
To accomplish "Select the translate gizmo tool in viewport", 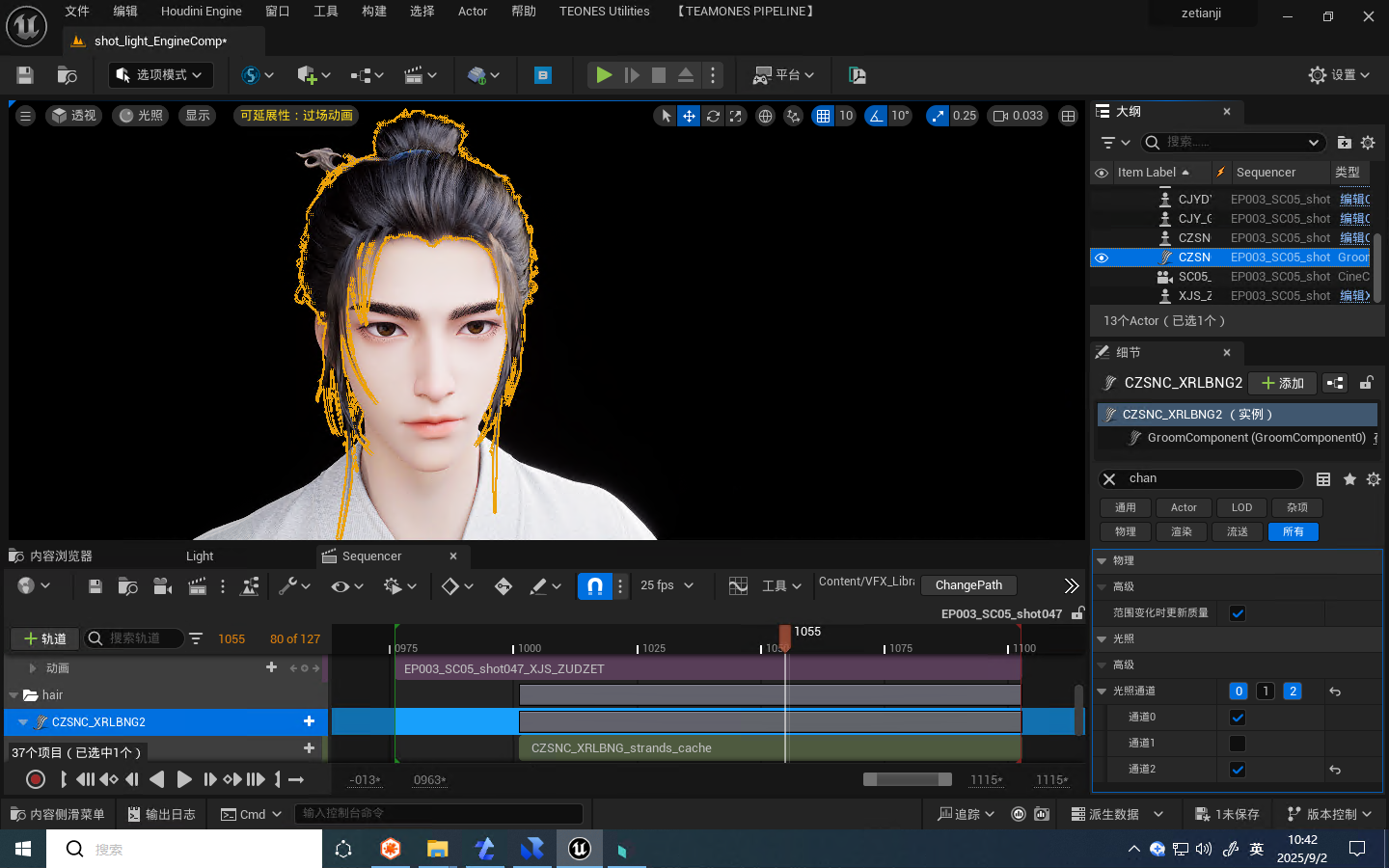I will [x=689, y=116].
